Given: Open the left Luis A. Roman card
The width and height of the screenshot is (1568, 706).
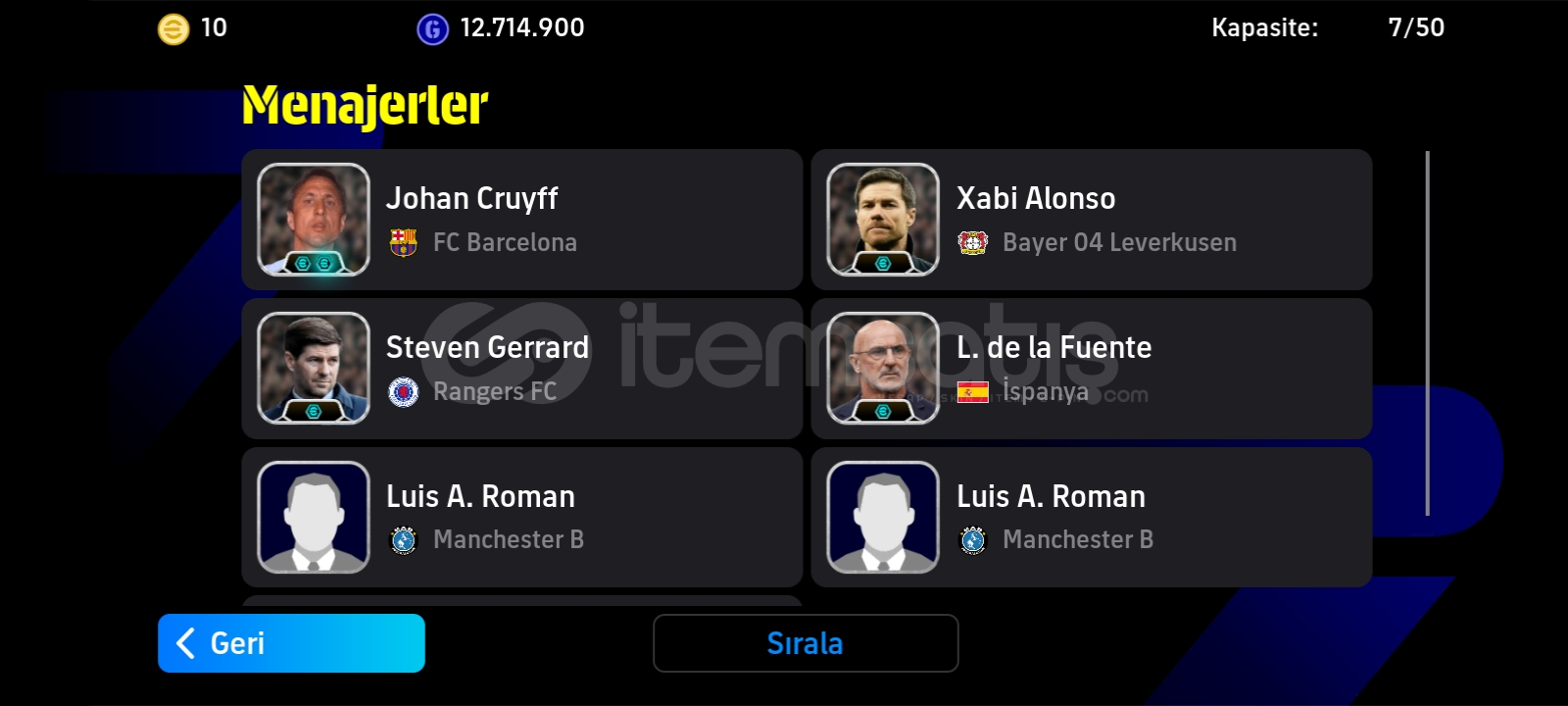Looking at the screenshot, I should coord(522,518).
